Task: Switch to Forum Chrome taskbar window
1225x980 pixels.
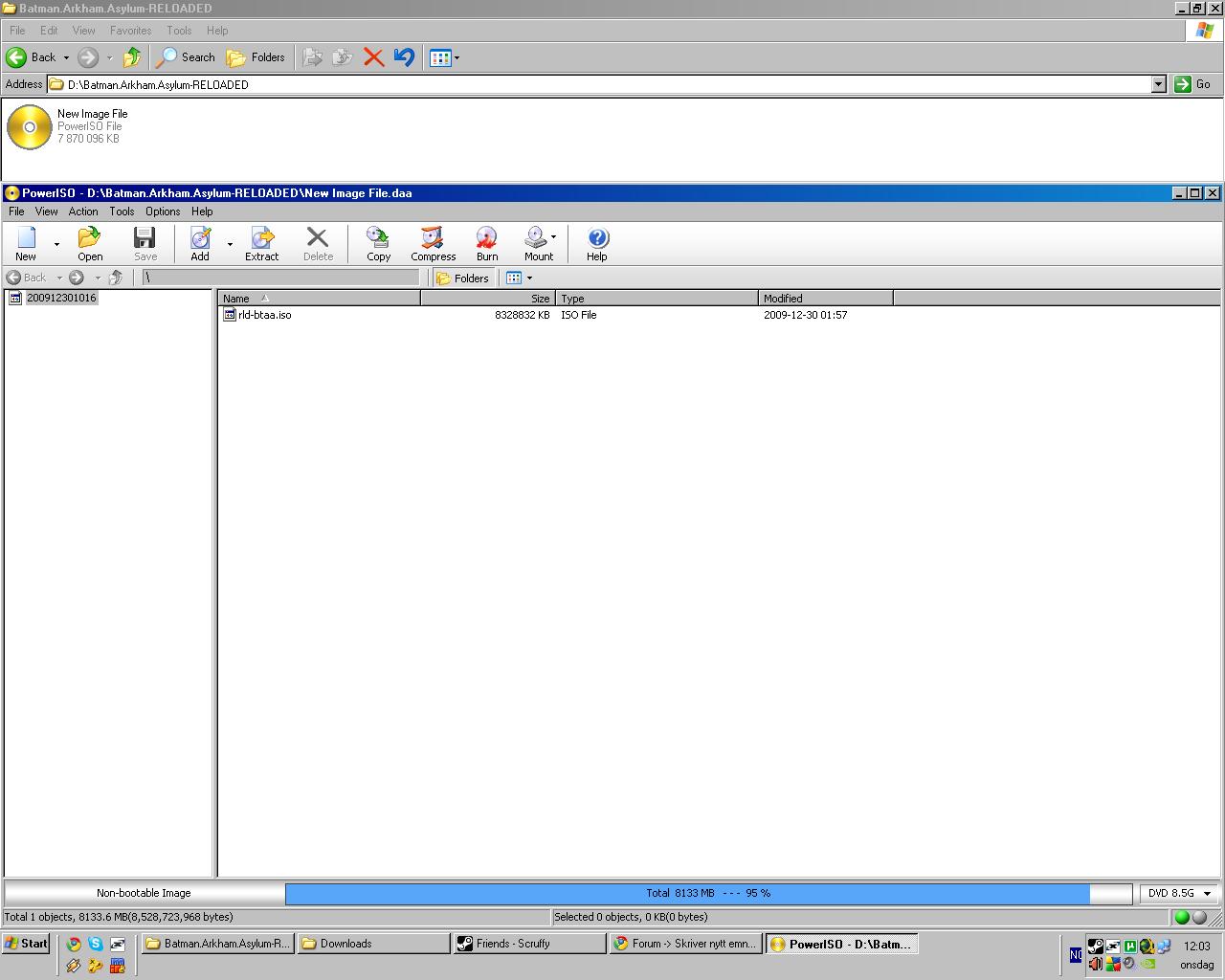Action: 685,944
